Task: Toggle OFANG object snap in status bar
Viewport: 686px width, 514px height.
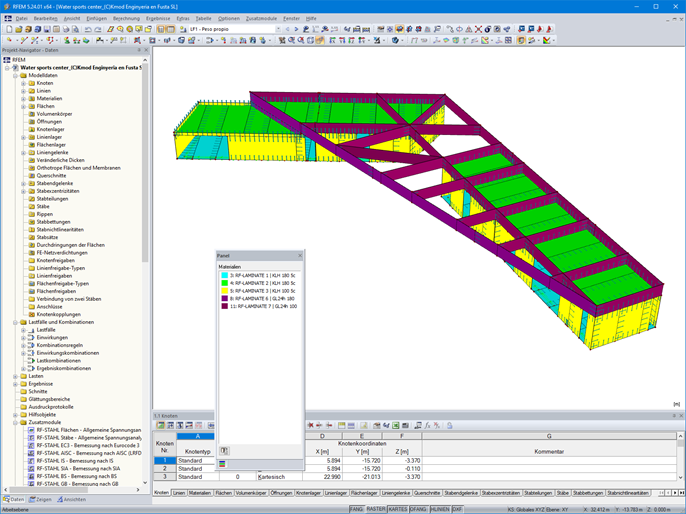Action: pos(418,510)
